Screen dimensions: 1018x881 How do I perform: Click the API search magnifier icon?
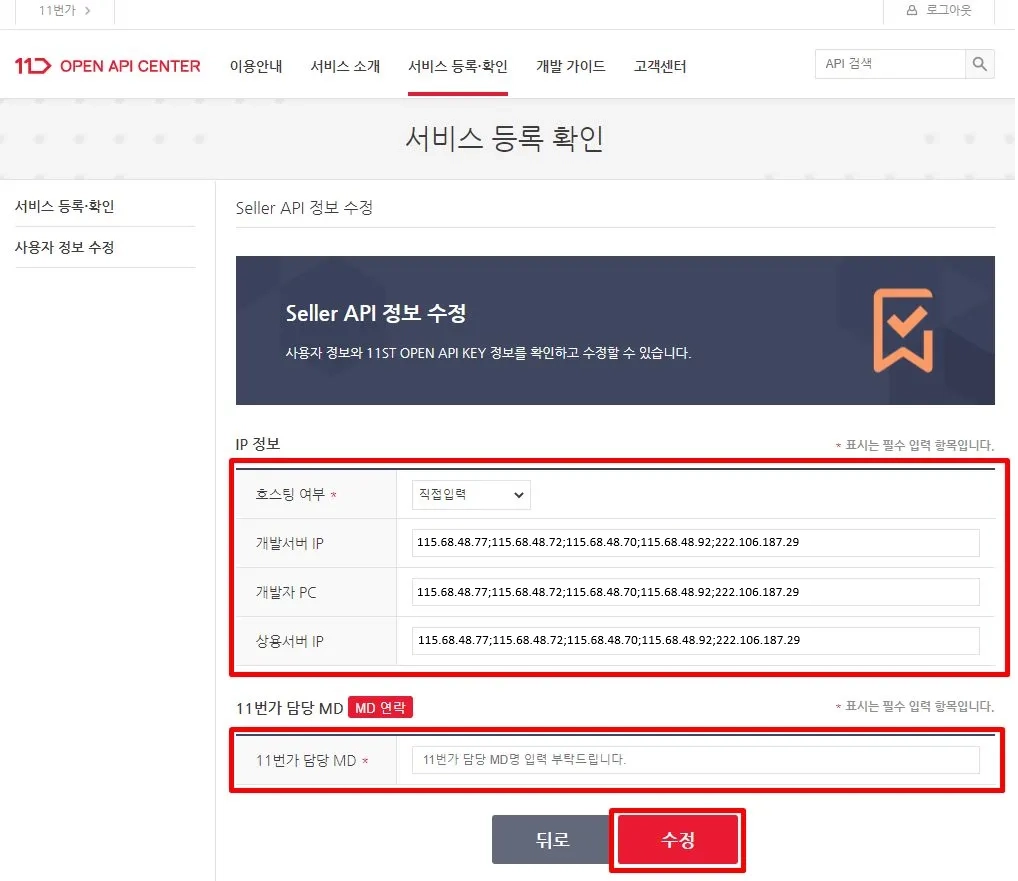(x=980, y=64)
